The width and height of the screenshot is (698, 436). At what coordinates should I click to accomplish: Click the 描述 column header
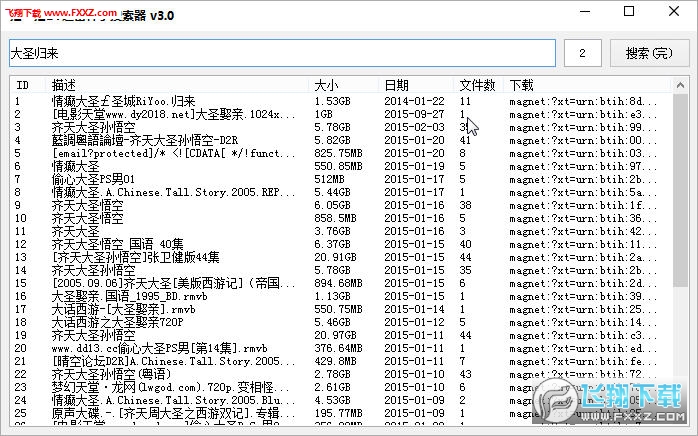(65, 85)
